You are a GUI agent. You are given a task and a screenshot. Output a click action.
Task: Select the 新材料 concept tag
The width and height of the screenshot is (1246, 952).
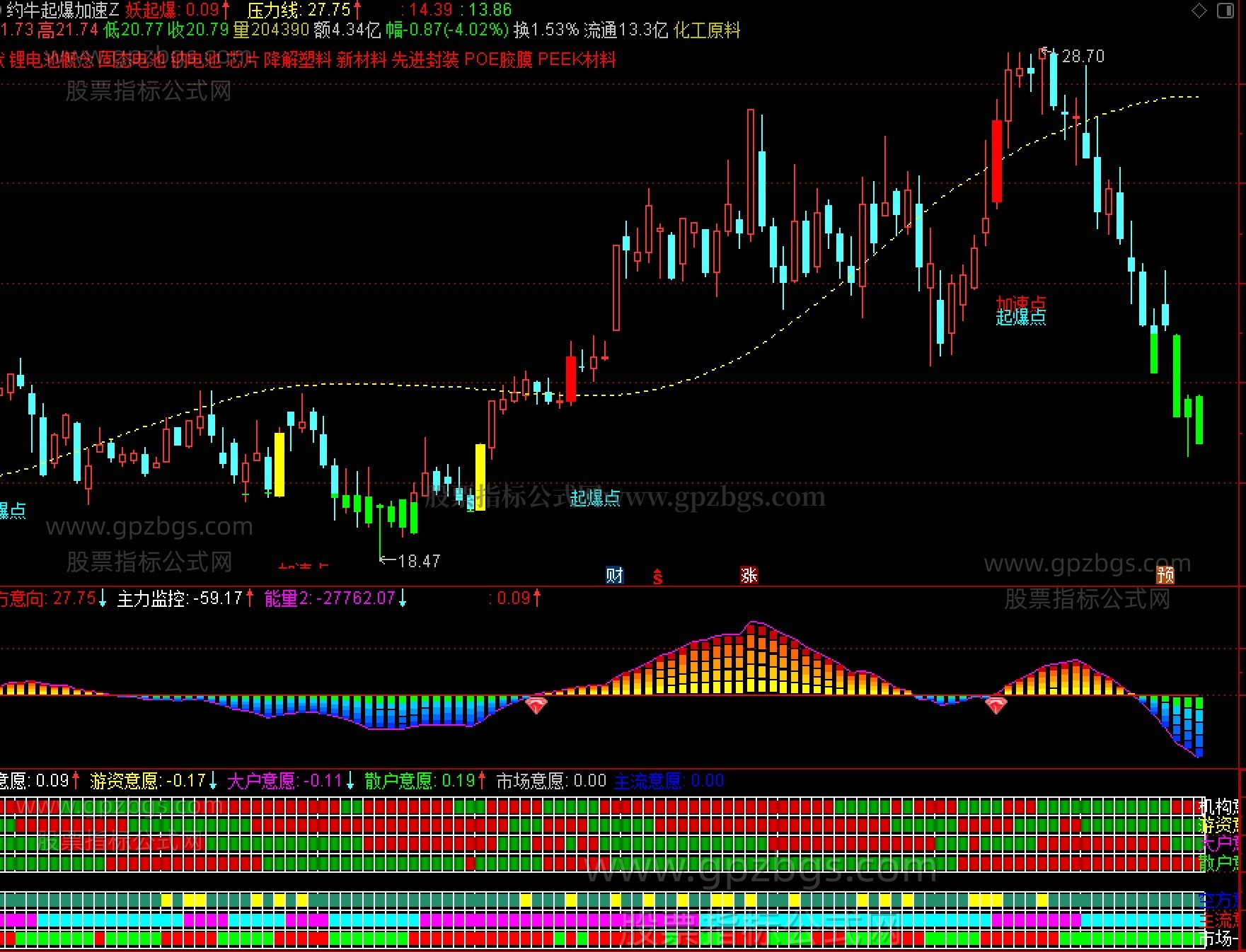point(362,59)
